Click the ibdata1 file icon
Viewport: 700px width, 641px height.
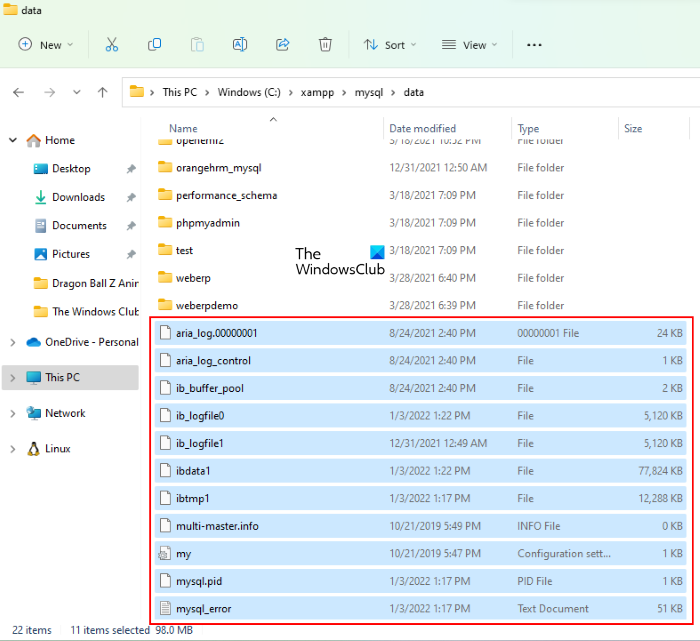(x=165, y=470)
